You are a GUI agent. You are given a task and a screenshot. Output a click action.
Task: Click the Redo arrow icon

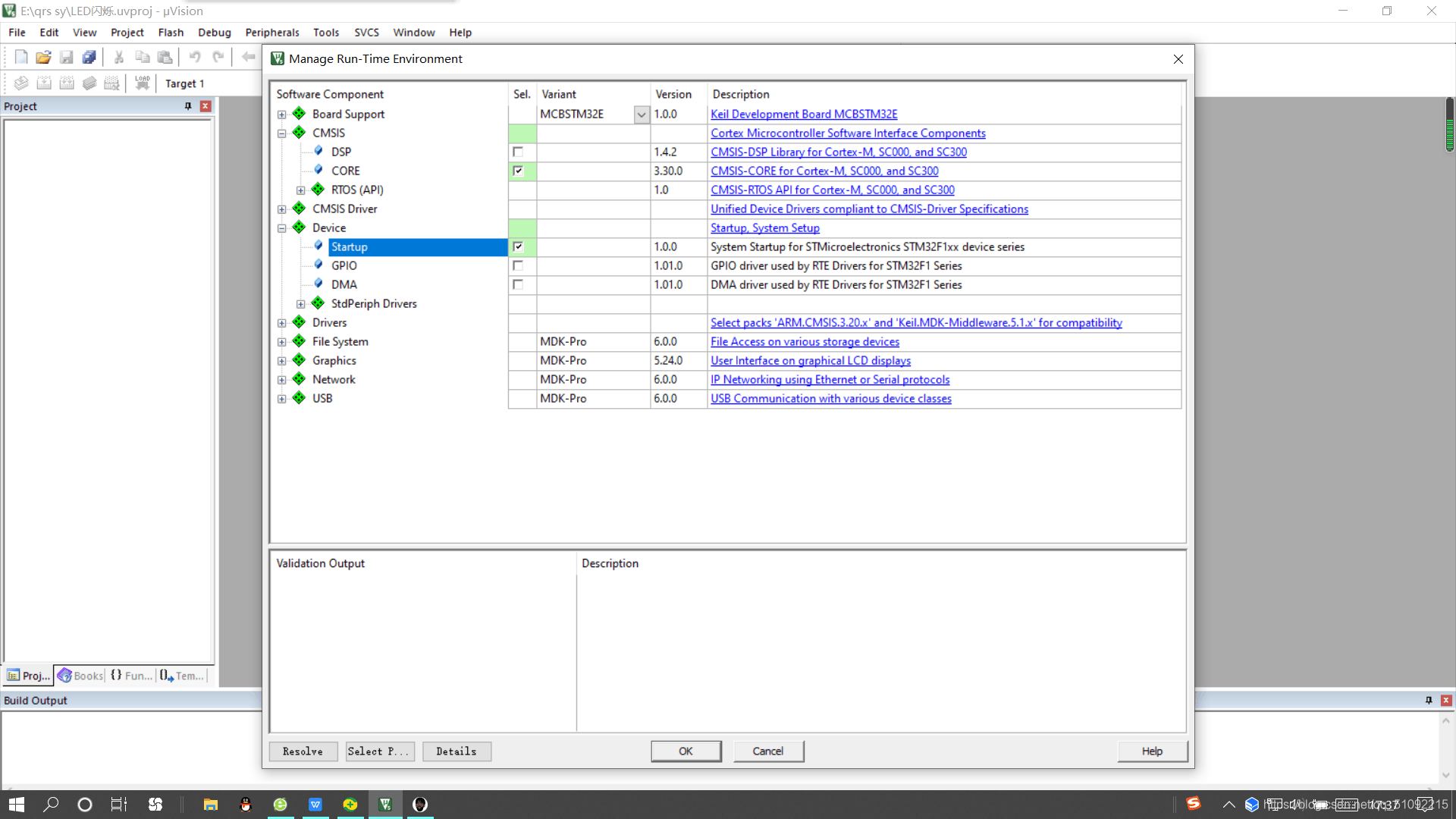click(218, 57)
